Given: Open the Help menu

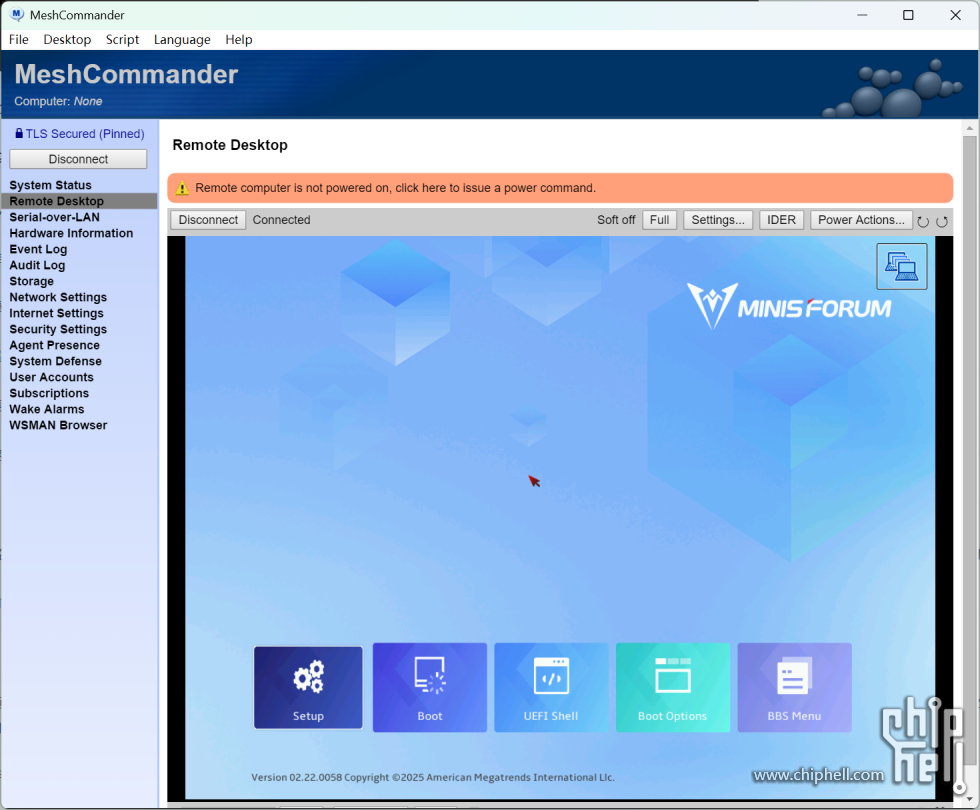Looking at the screenshot, I should click(x=239, y=39).
